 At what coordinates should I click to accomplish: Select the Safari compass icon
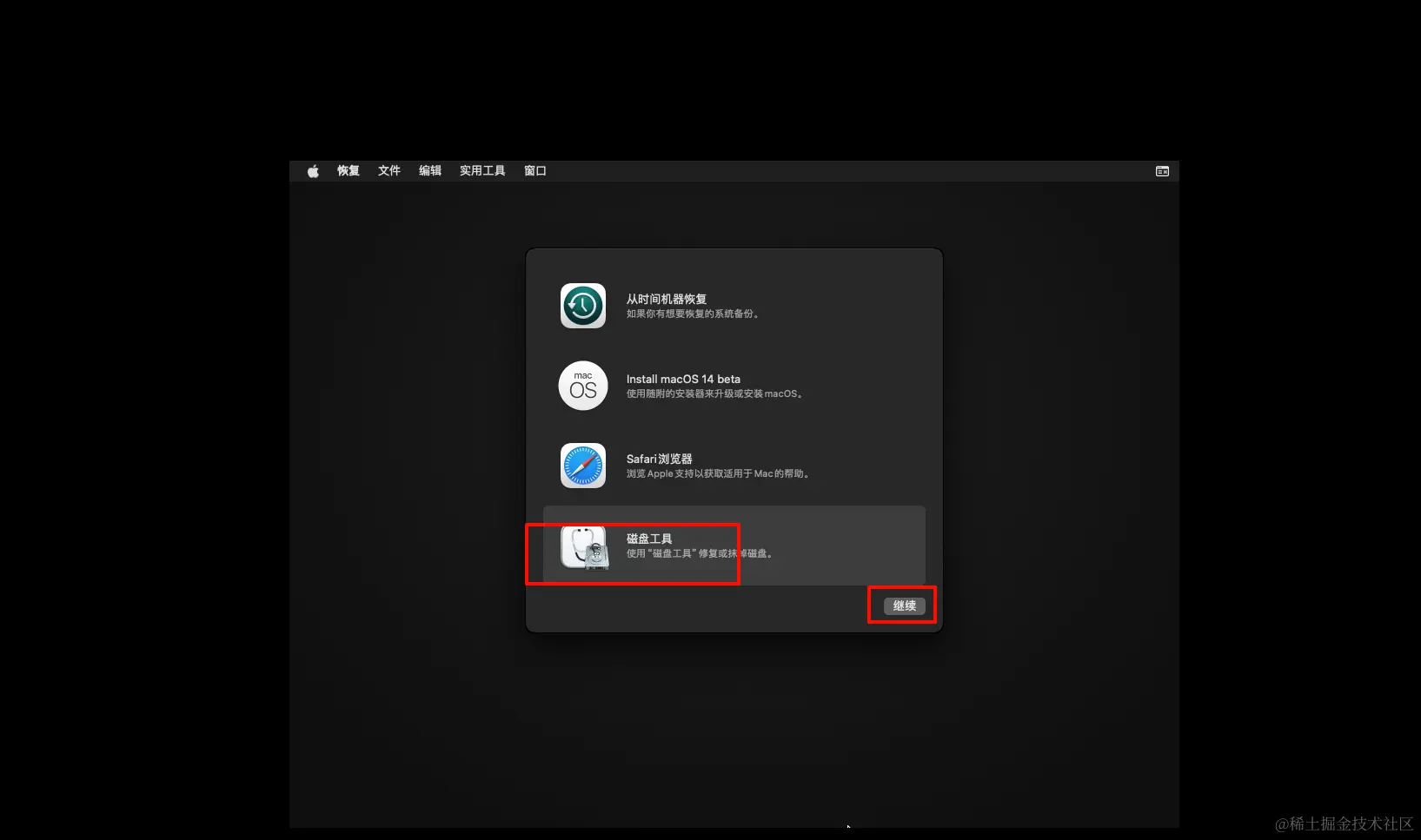583,466
